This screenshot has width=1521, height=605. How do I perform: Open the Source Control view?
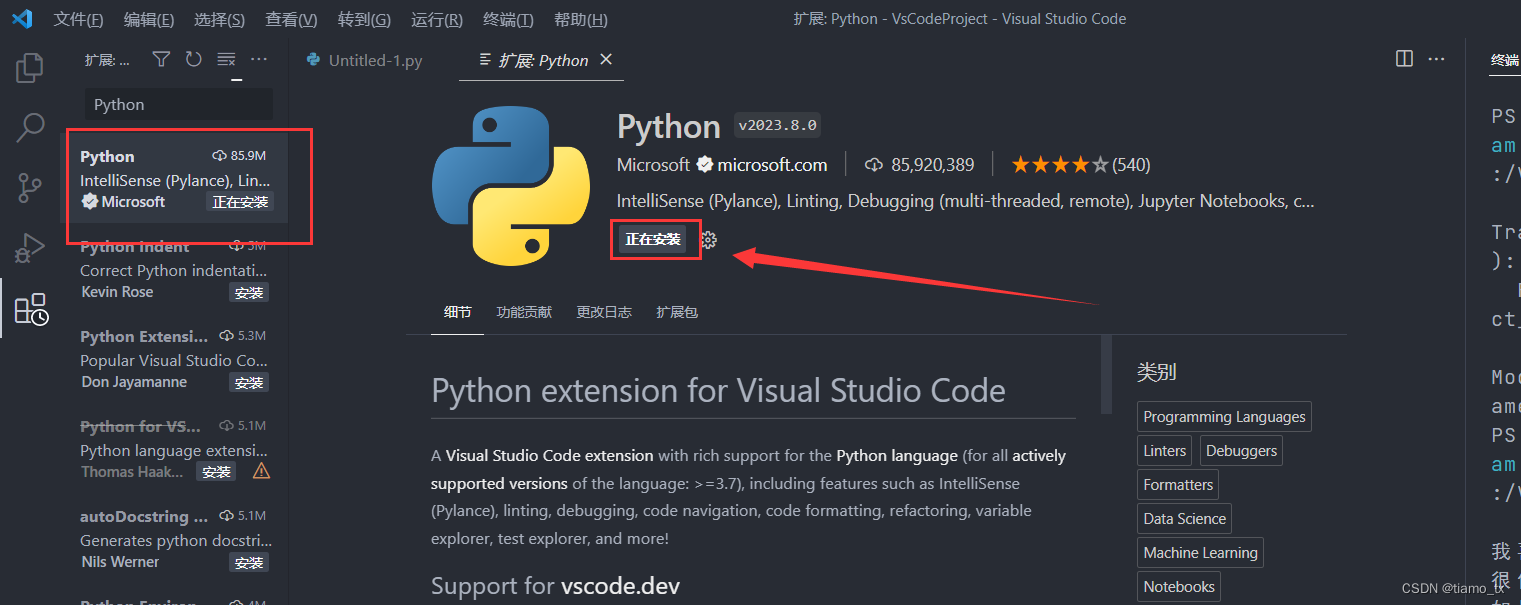[x=30, y=187]
